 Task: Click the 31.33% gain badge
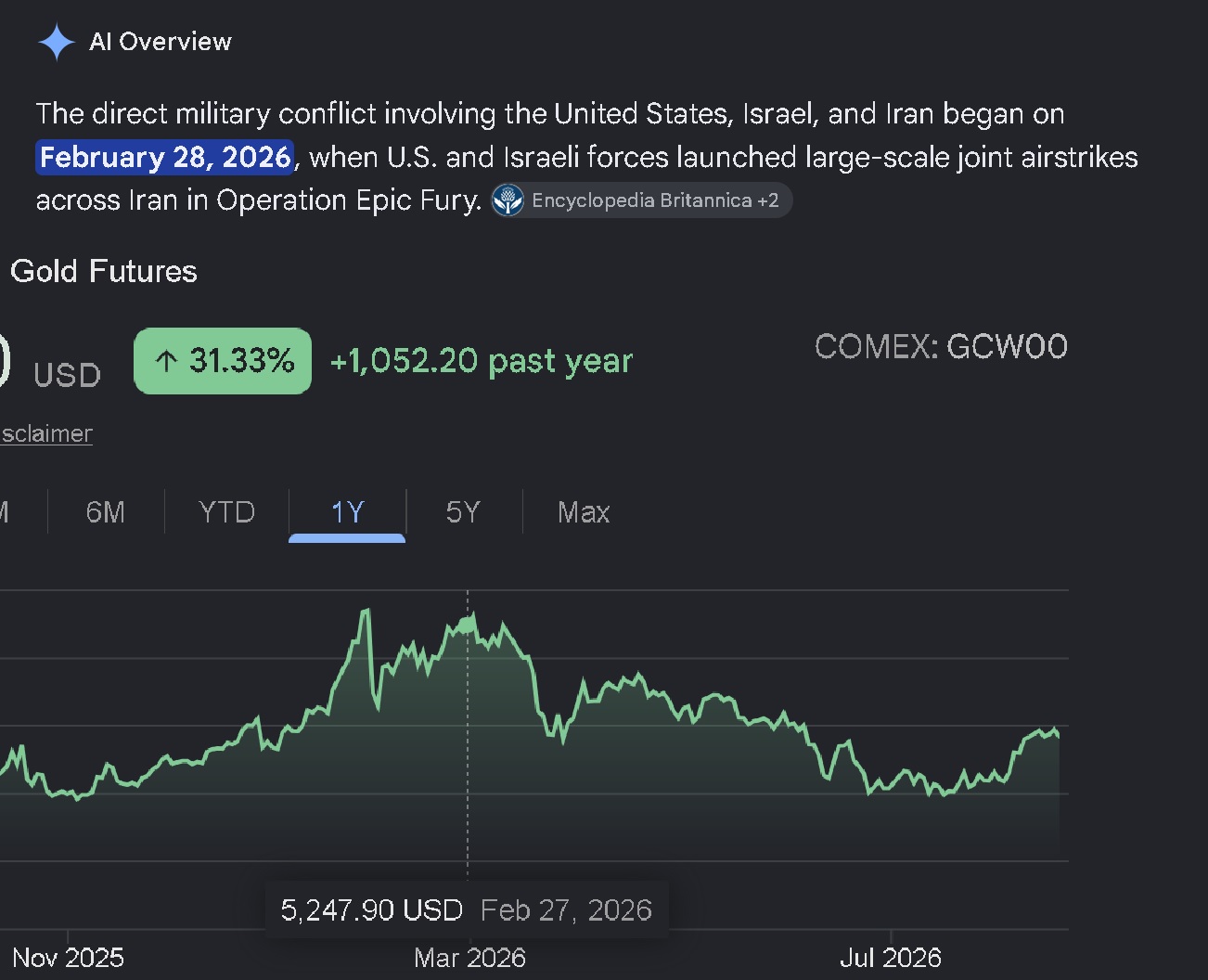coord(223,361)
